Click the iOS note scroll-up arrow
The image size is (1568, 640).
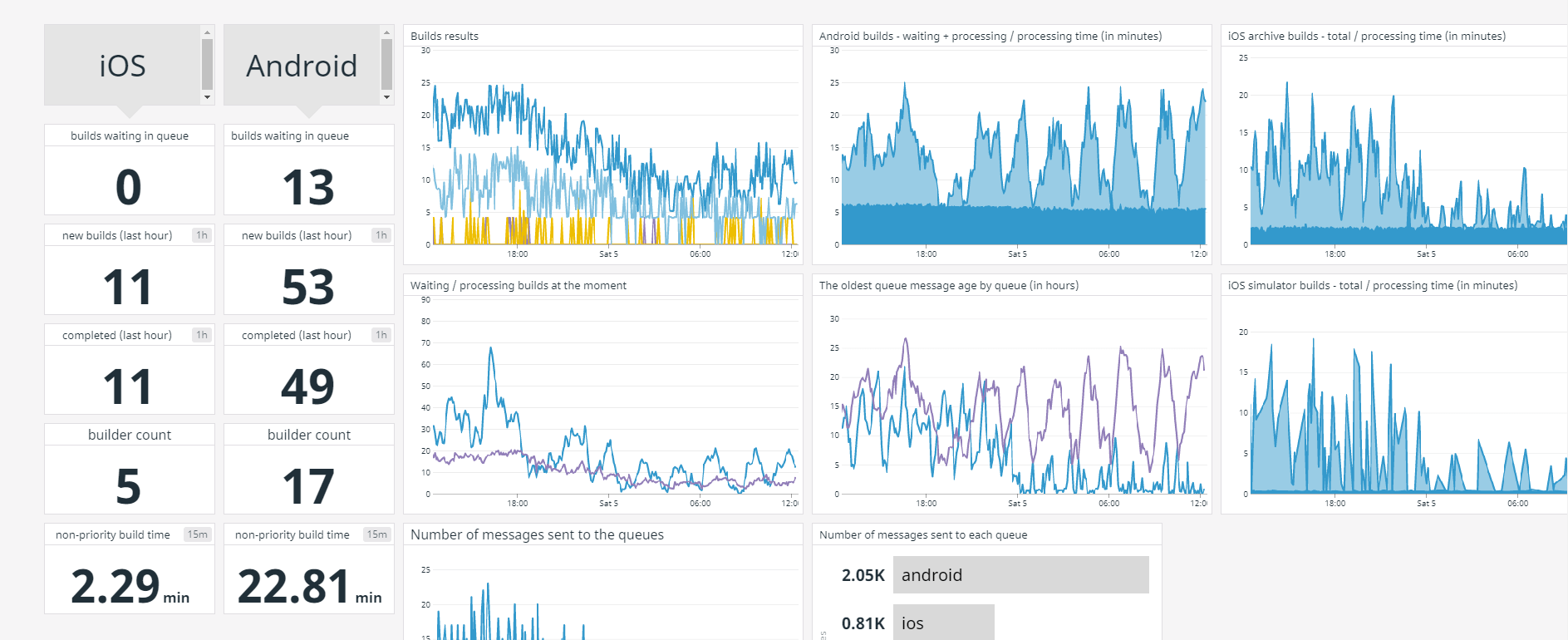pos(208,32)
